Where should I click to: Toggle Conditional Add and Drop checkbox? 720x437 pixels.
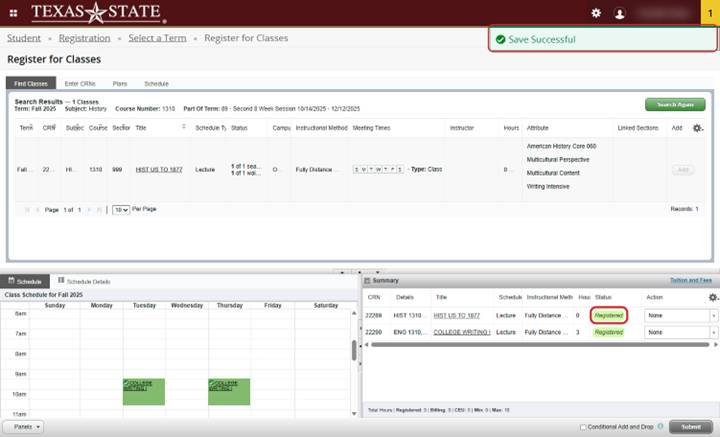(x=583, y=427)
